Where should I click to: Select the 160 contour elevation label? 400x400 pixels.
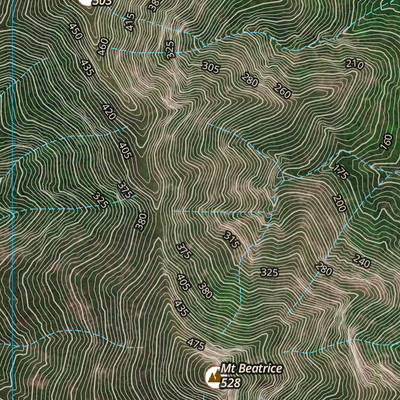click(x=386, y=142)
